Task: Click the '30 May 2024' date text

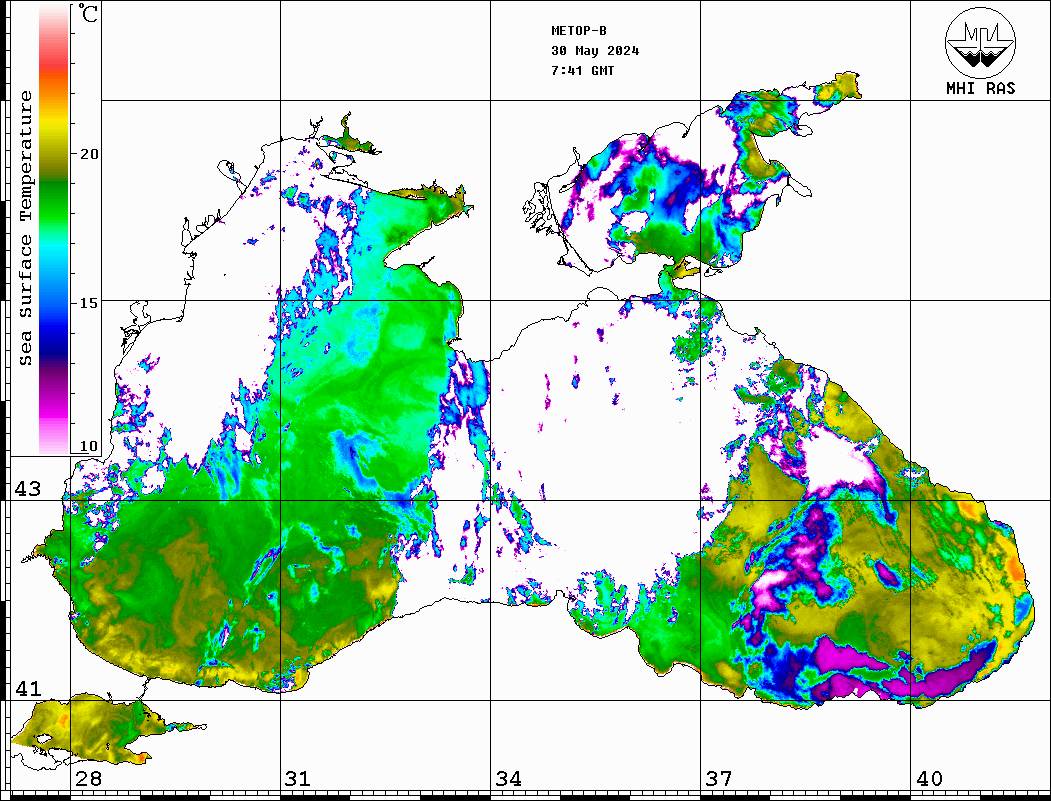Action: pos(595,51)
